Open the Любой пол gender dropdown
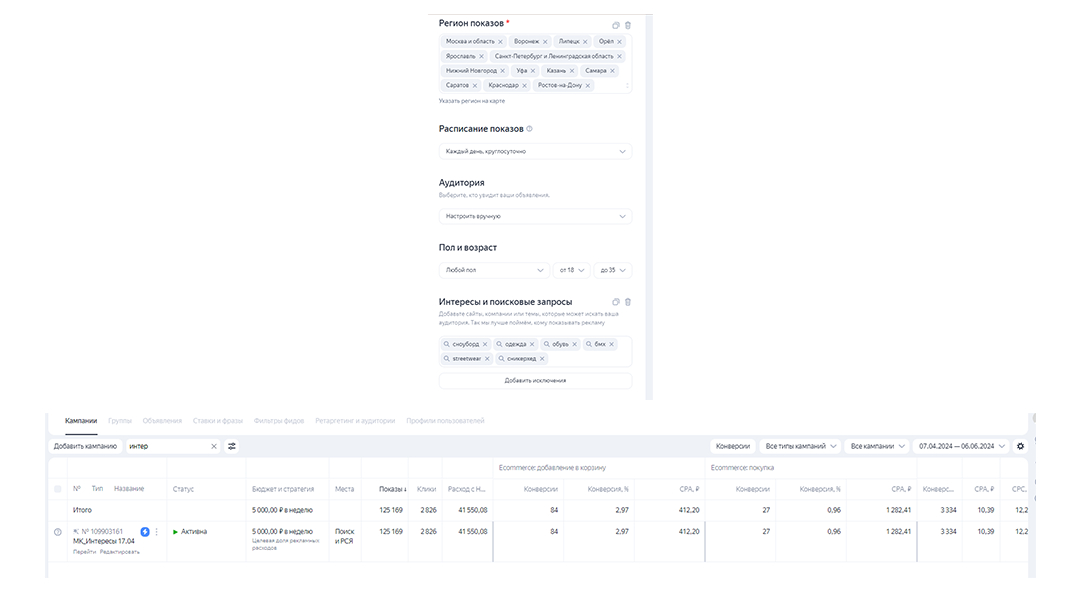 (x=494, y=270)
